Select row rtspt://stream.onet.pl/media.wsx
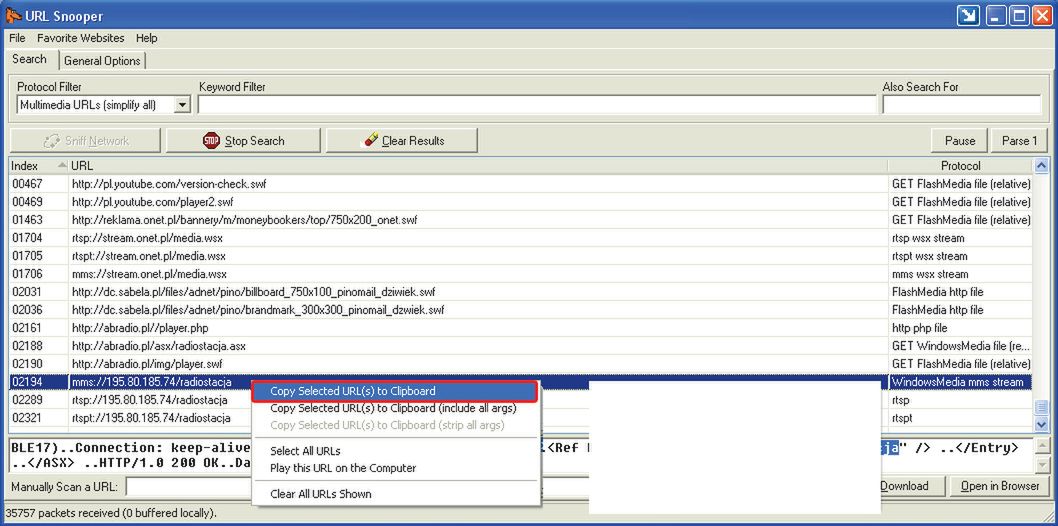This screenshot has height=526, width=1058. click(521, 256)
